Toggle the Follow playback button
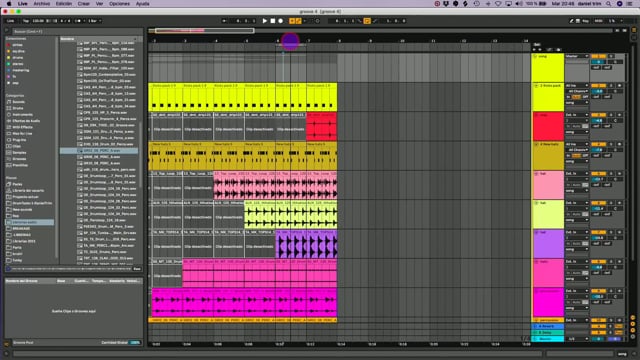This screenshot has width=640, height=360. pyautogui.click(x=224, y=21)
